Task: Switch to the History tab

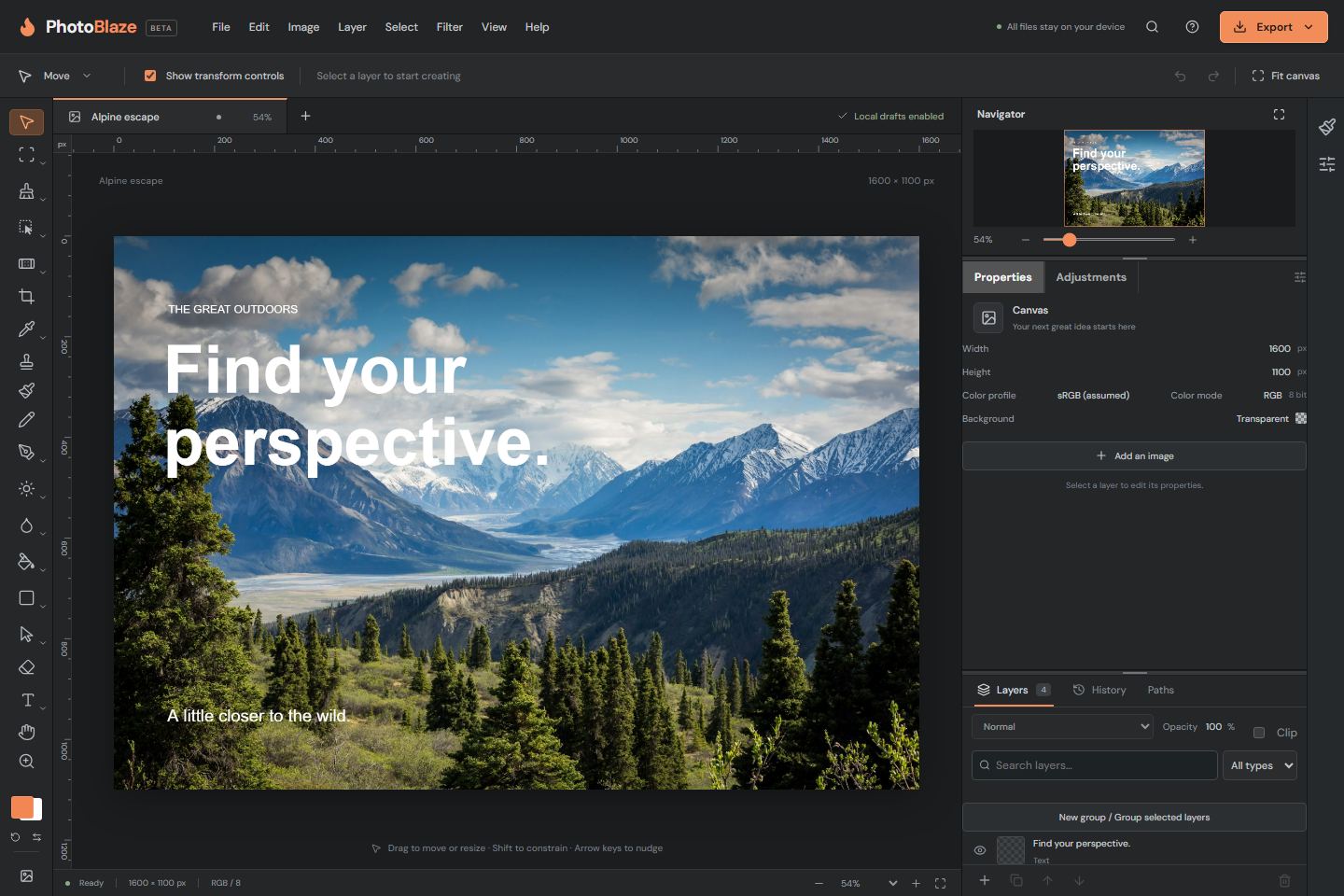Action: (x=1099, y=690)
